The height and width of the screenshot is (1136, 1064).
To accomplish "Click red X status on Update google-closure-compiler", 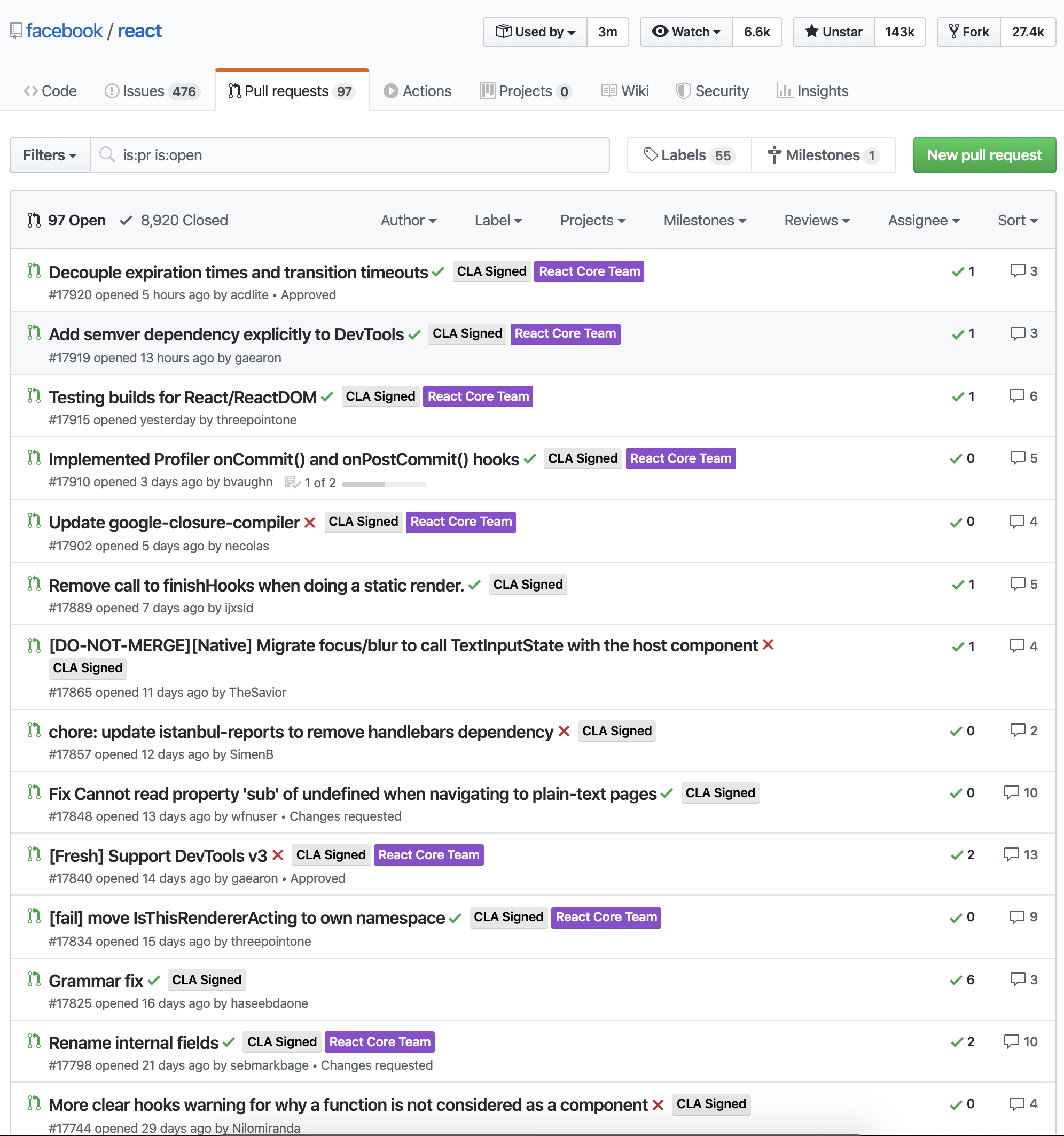I will (x=310, y=523).
